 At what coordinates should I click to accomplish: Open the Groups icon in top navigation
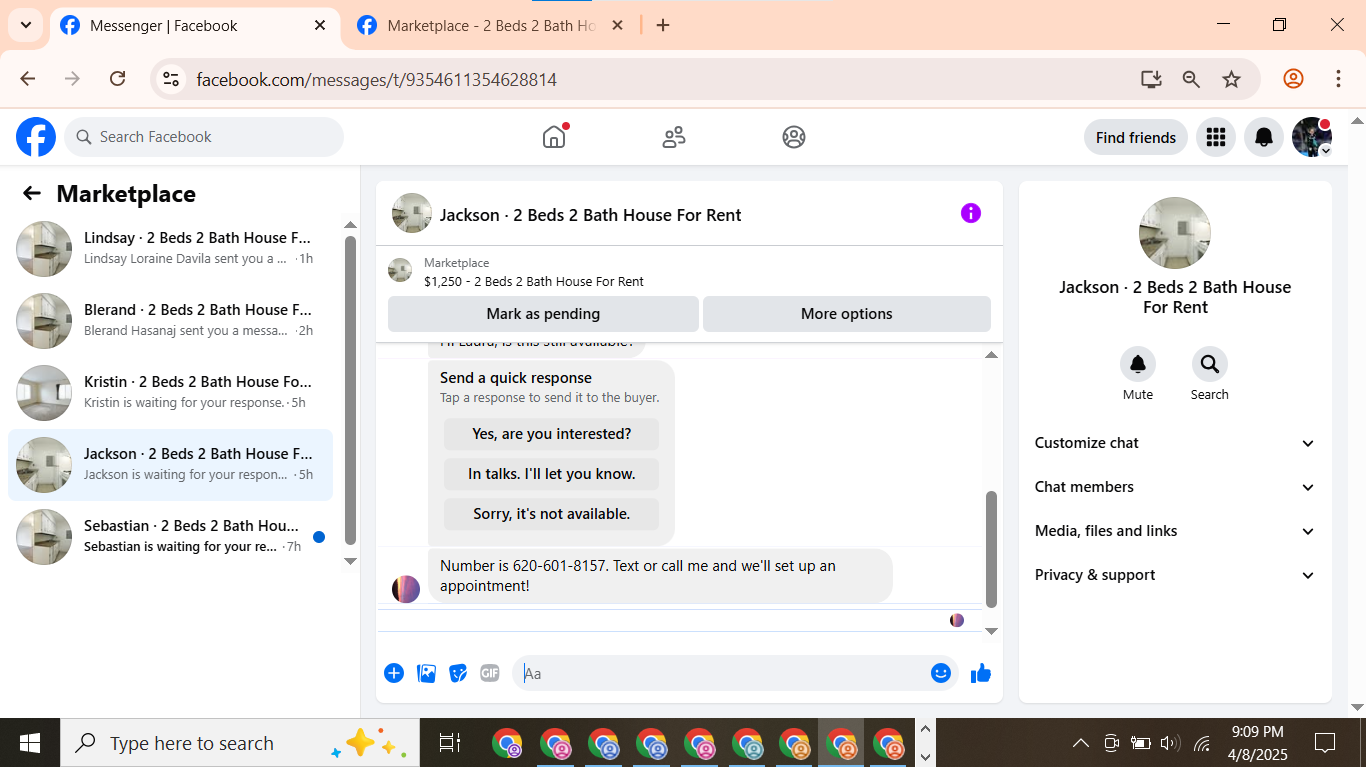pos(794,137)
